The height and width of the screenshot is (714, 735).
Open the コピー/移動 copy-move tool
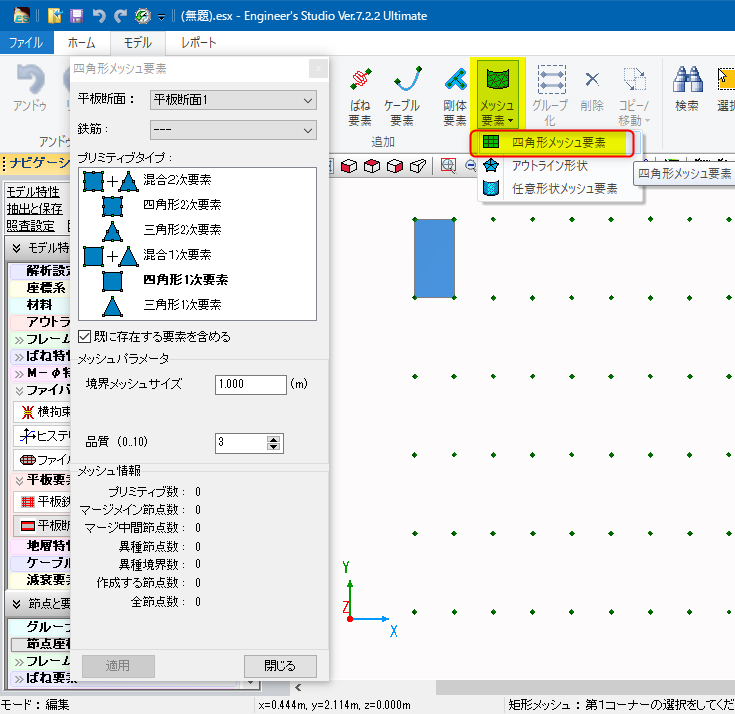634,96
